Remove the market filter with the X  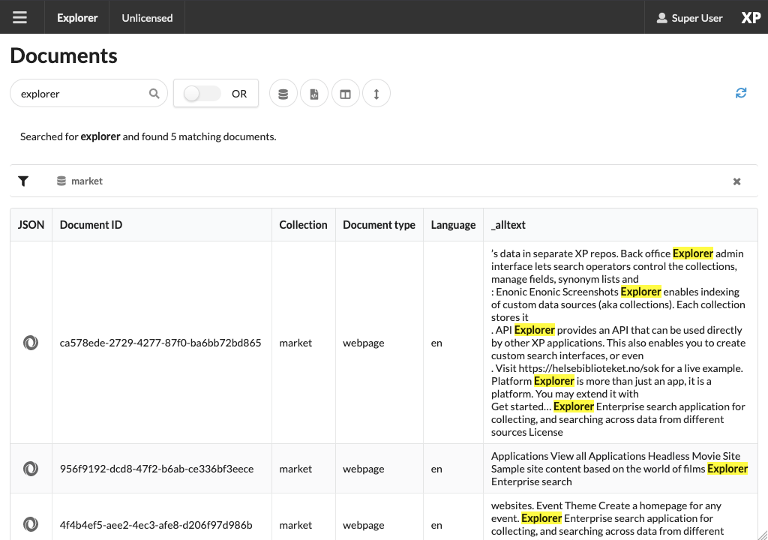pyautogui.click(x=737, y=182)
